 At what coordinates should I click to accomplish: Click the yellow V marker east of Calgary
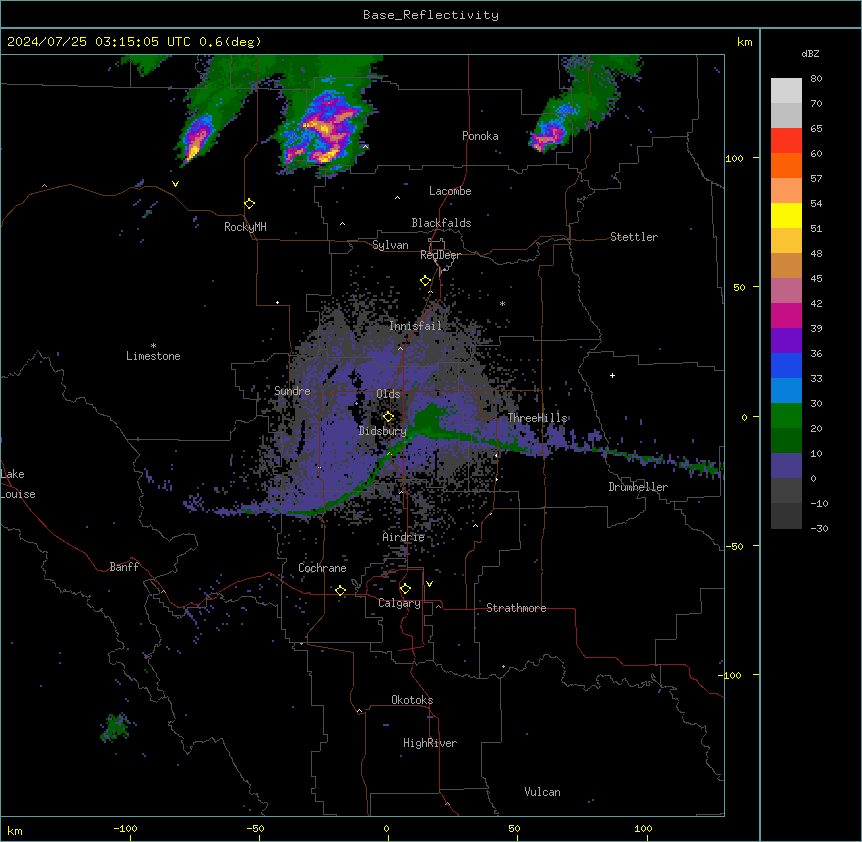coord(429,584)
